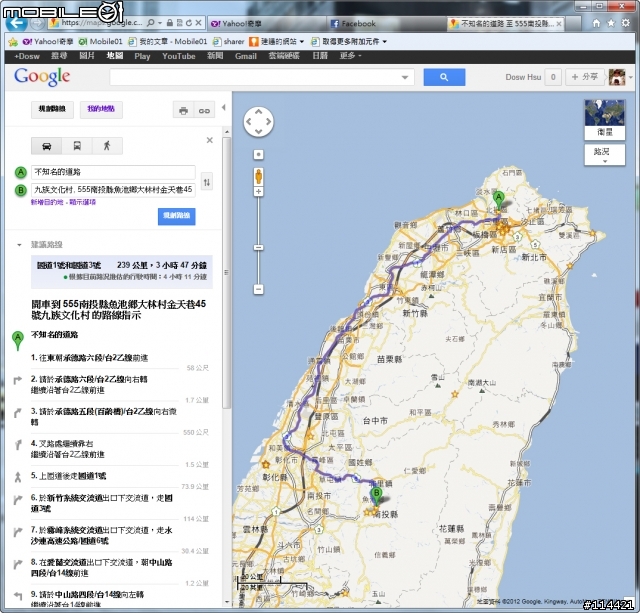Switch to satellite view thumbnail
Screen dimensions: 640x613
[604, 119]
